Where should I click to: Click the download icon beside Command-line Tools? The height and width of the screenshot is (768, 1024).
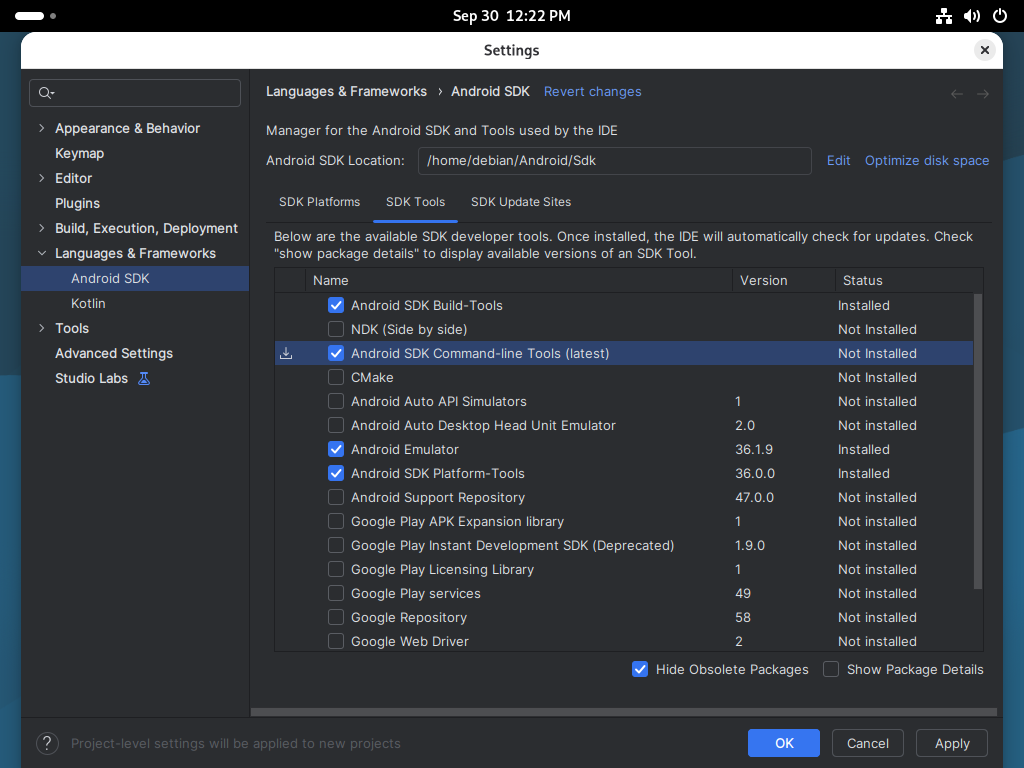286,353
